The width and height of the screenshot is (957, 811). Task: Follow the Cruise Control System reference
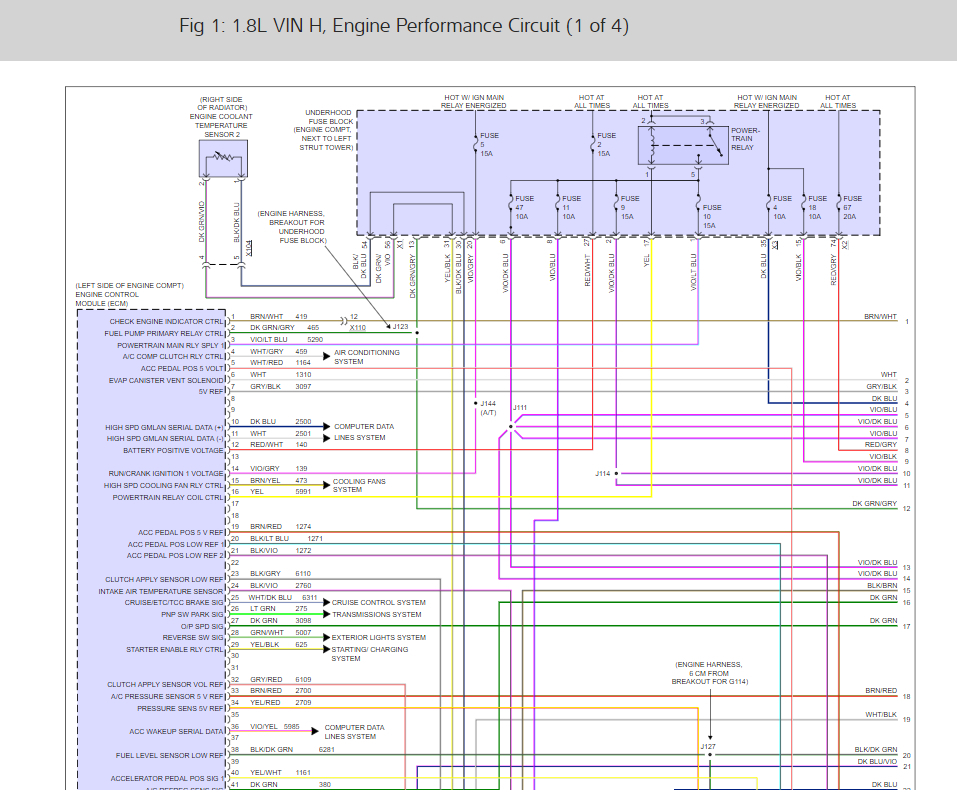378,603
